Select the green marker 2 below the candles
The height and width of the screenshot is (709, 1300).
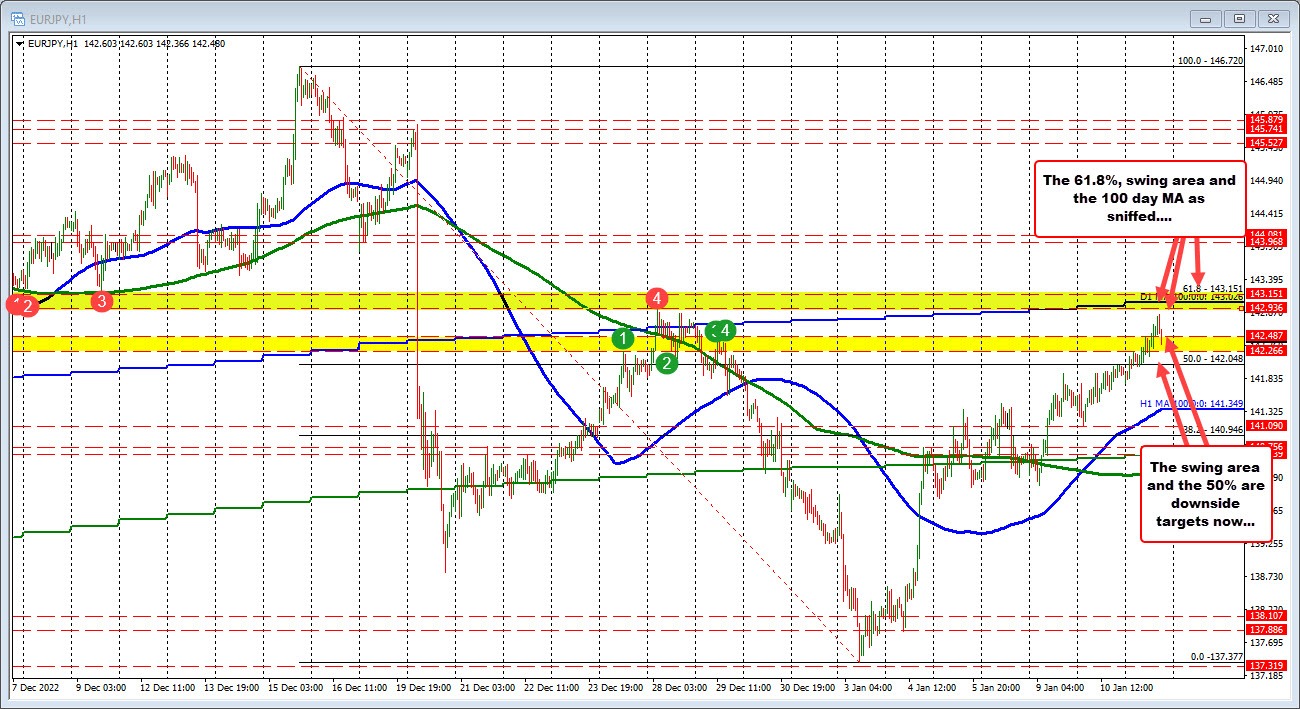pyautogui.click(x=665, y=364)
